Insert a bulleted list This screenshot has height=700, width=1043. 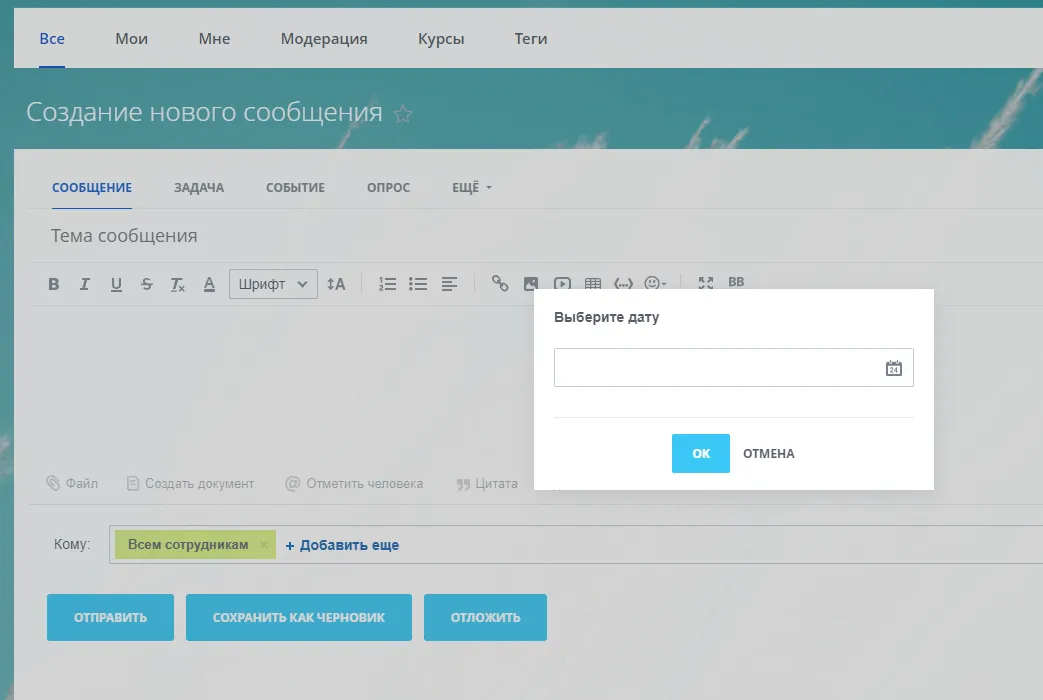point(419,284)
